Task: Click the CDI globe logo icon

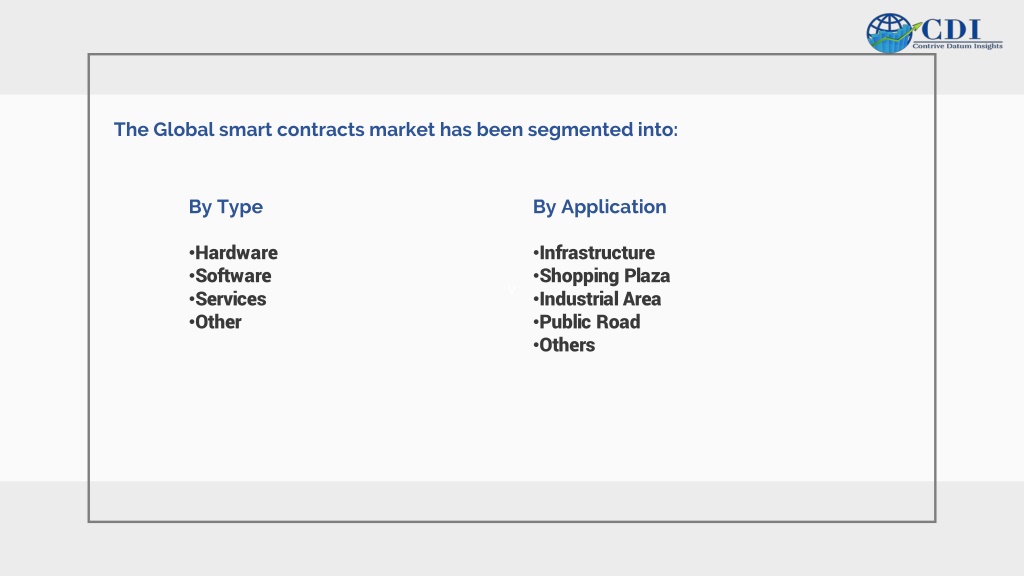Action: [x=889, y=33]
